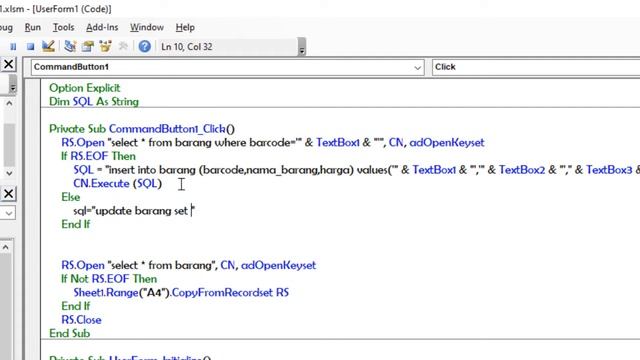
Task: Open the partially visible Debug menu
Action: tap(6, 27)
